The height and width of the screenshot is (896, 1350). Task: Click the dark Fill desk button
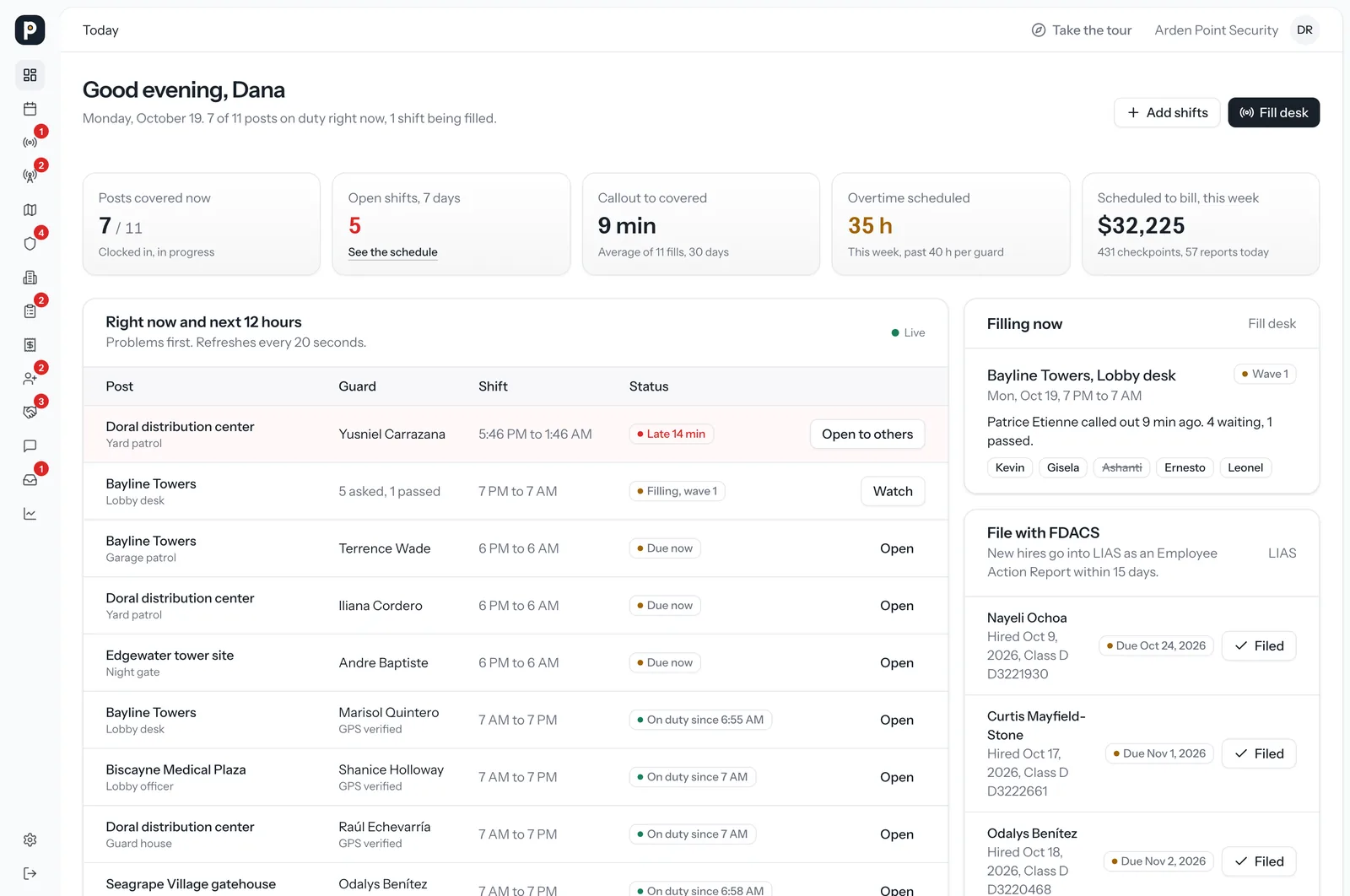point(1273,112)
